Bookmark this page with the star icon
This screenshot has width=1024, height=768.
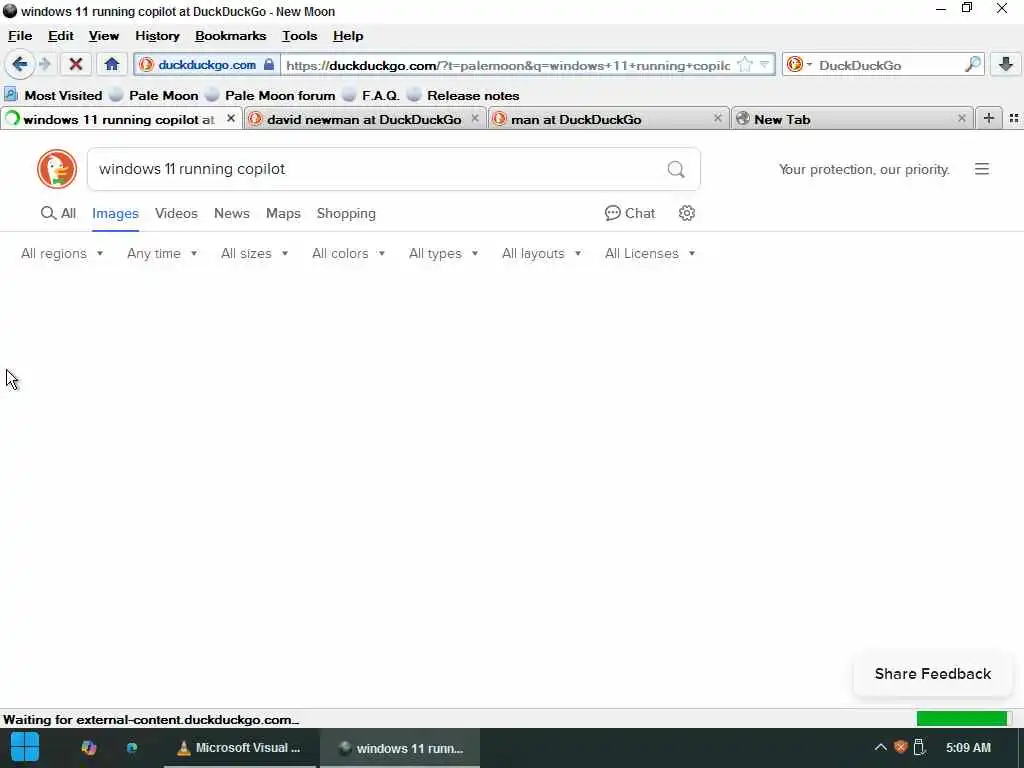[744, 65]
